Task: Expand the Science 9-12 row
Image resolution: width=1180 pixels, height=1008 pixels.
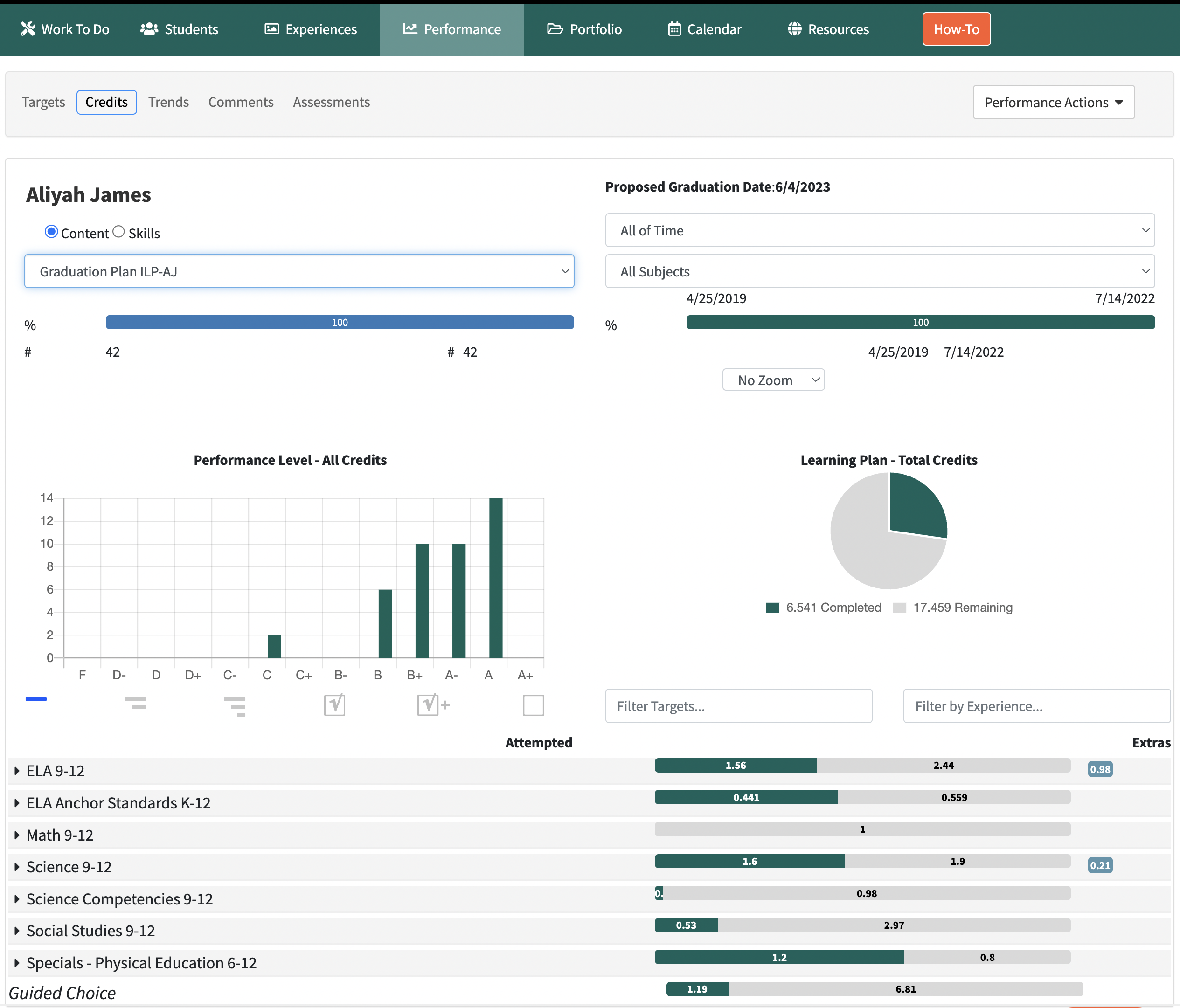Action: (17, 867)
